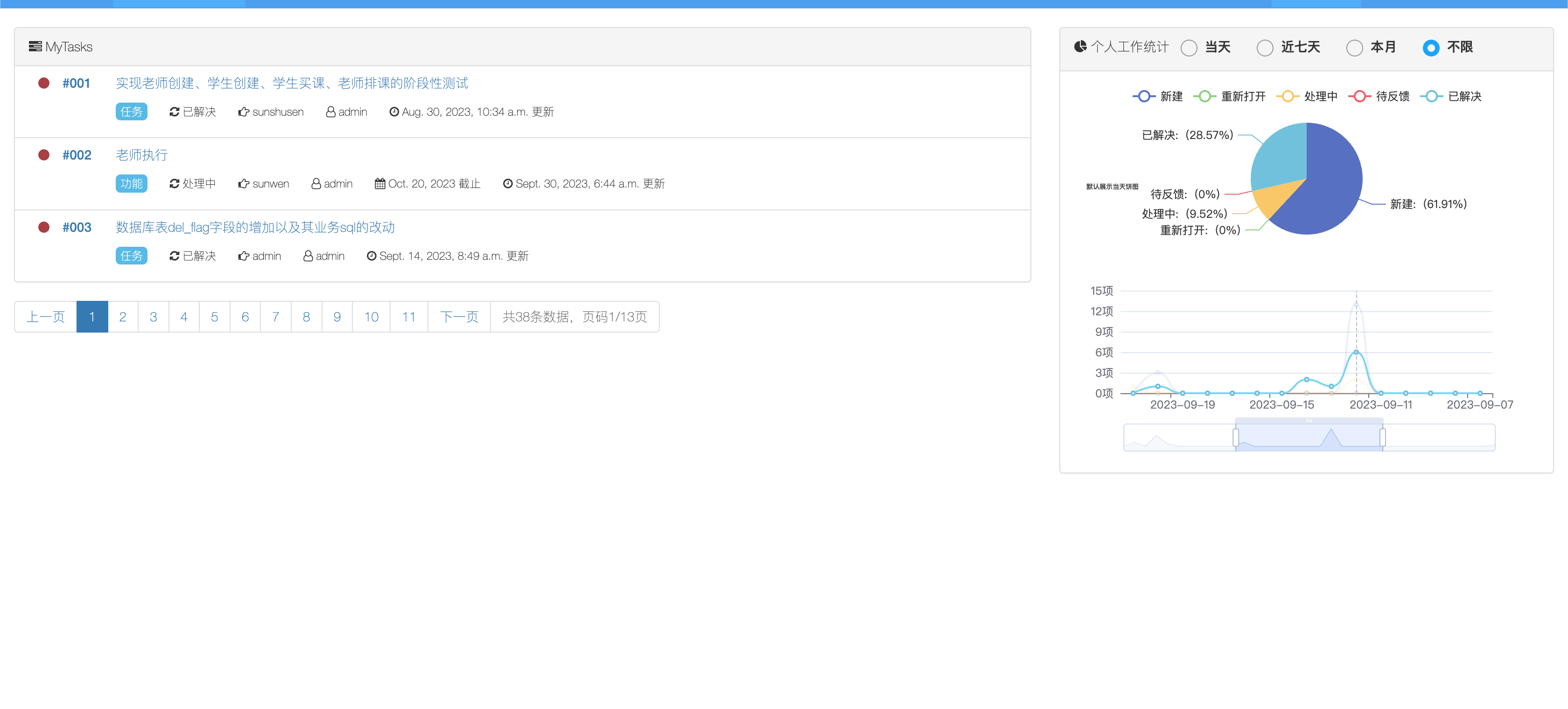Viewport: 1568px width, 709px height.
Task: Click left handle of chart zoom slider
Action: tap(1236, 437)
